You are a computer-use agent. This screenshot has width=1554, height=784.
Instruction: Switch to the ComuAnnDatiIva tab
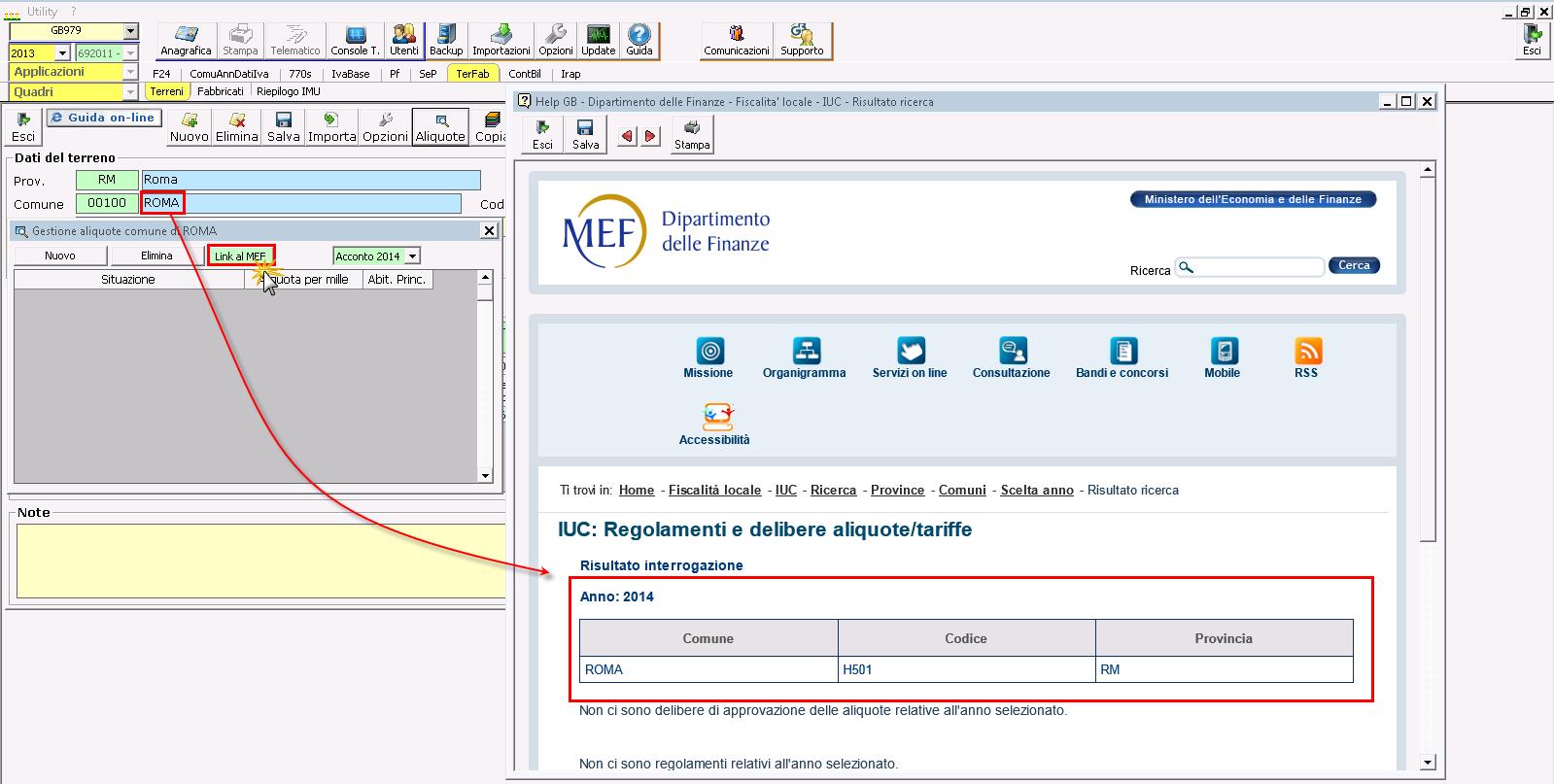point(229,74)
